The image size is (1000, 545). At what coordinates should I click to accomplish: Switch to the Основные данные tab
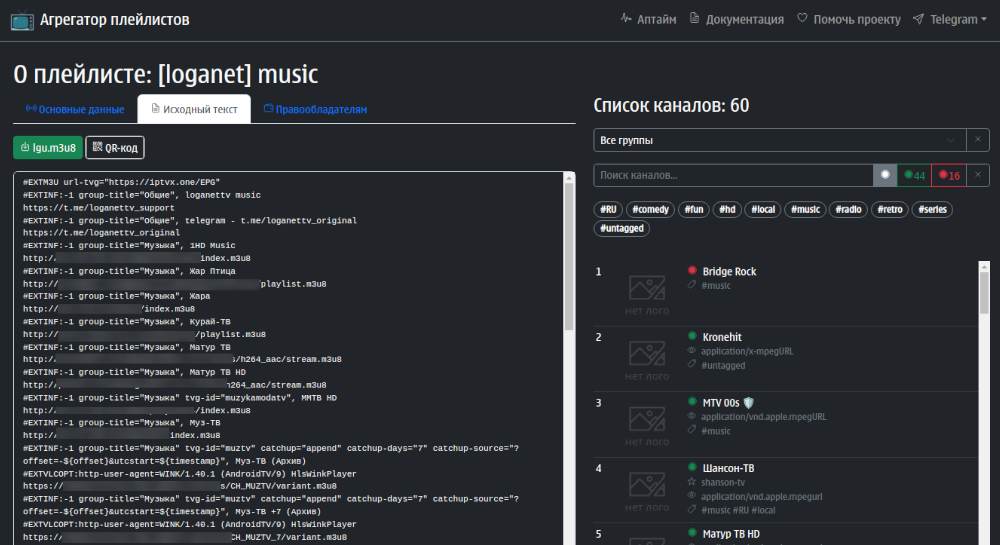[75, 109]
